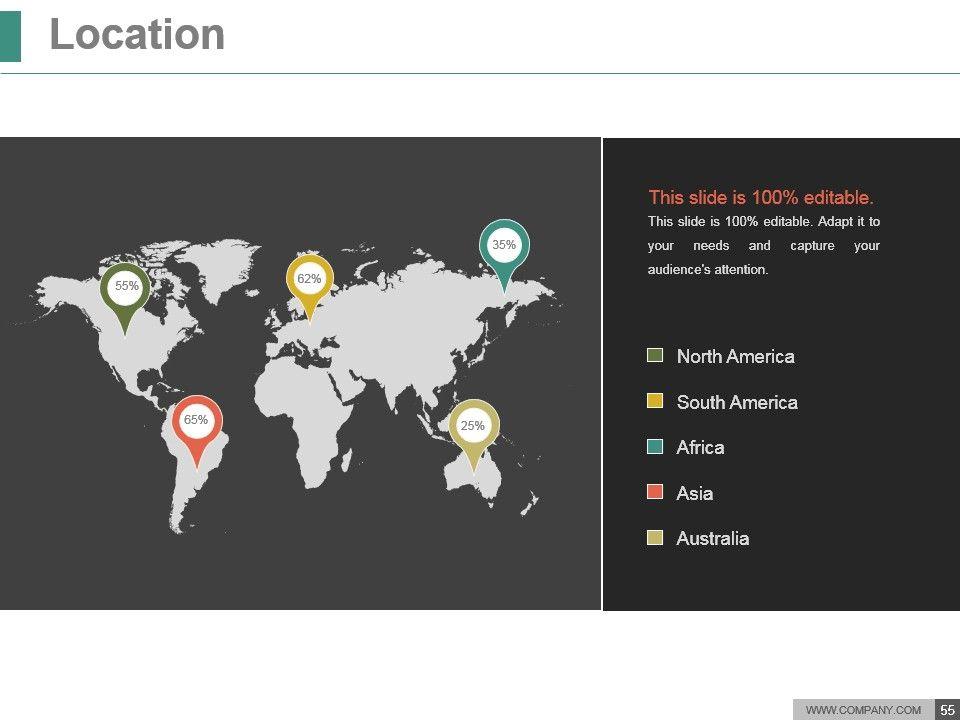Viewport: 960px width, 720px height.
Task: Click the Location slide title
Action: (x=137, y=35)
